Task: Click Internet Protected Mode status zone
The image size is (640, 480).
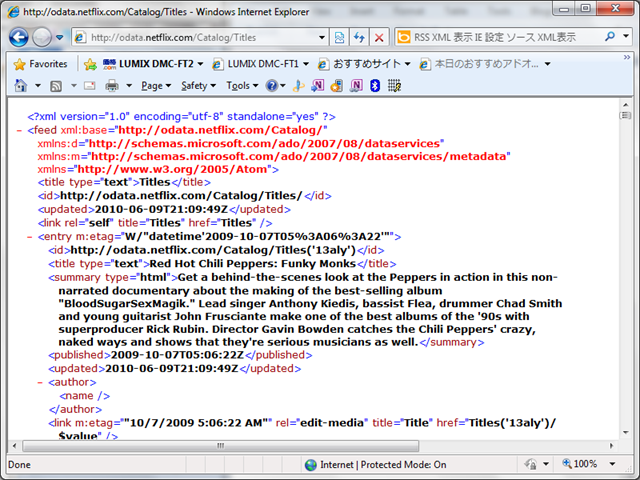Action: click(x=376, y=465)
